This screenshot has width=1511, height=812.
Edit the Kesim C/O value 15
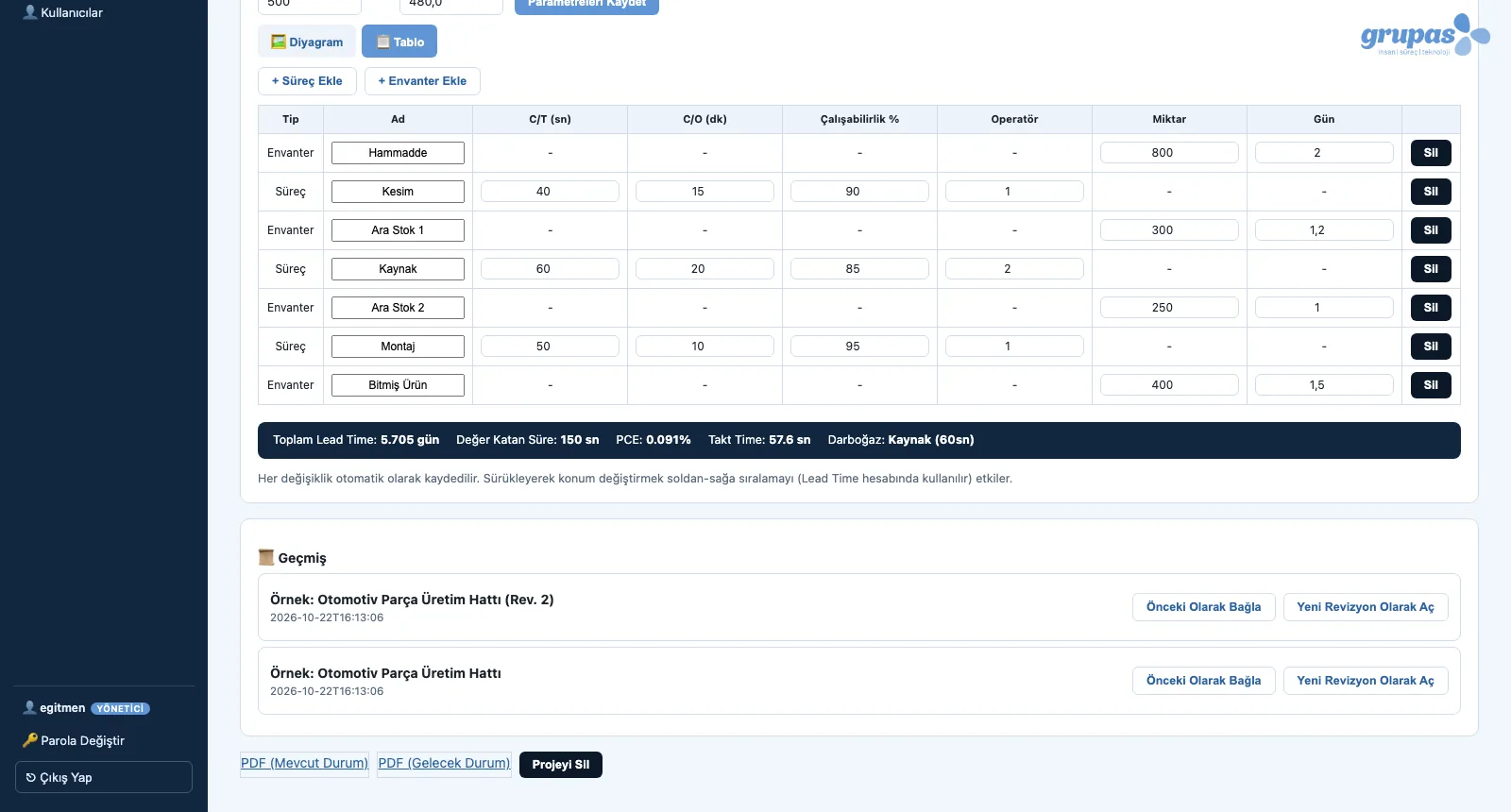point(705,192)
